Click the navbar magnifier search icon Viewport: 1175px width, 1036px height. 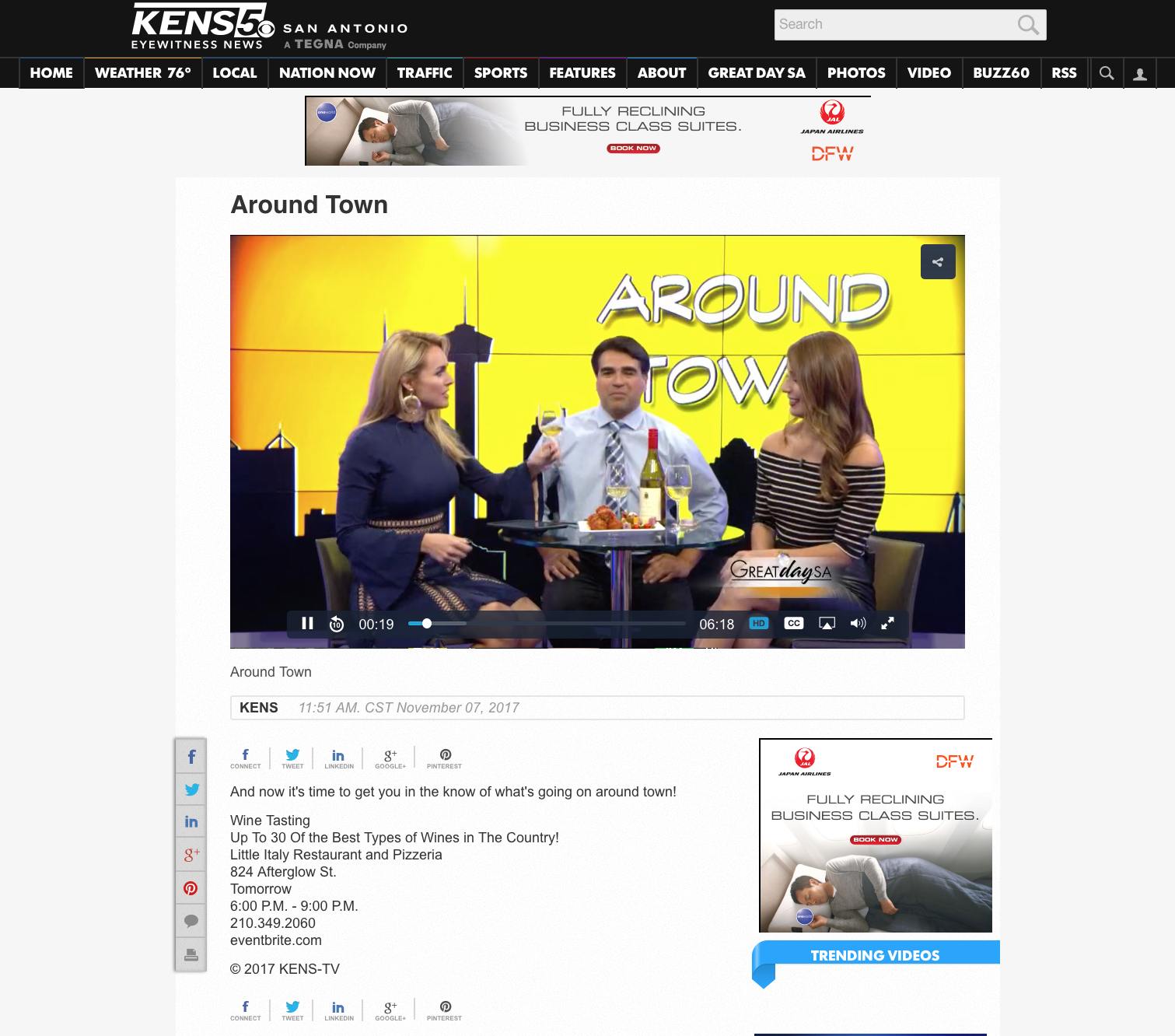click(x=1107, y=74)
